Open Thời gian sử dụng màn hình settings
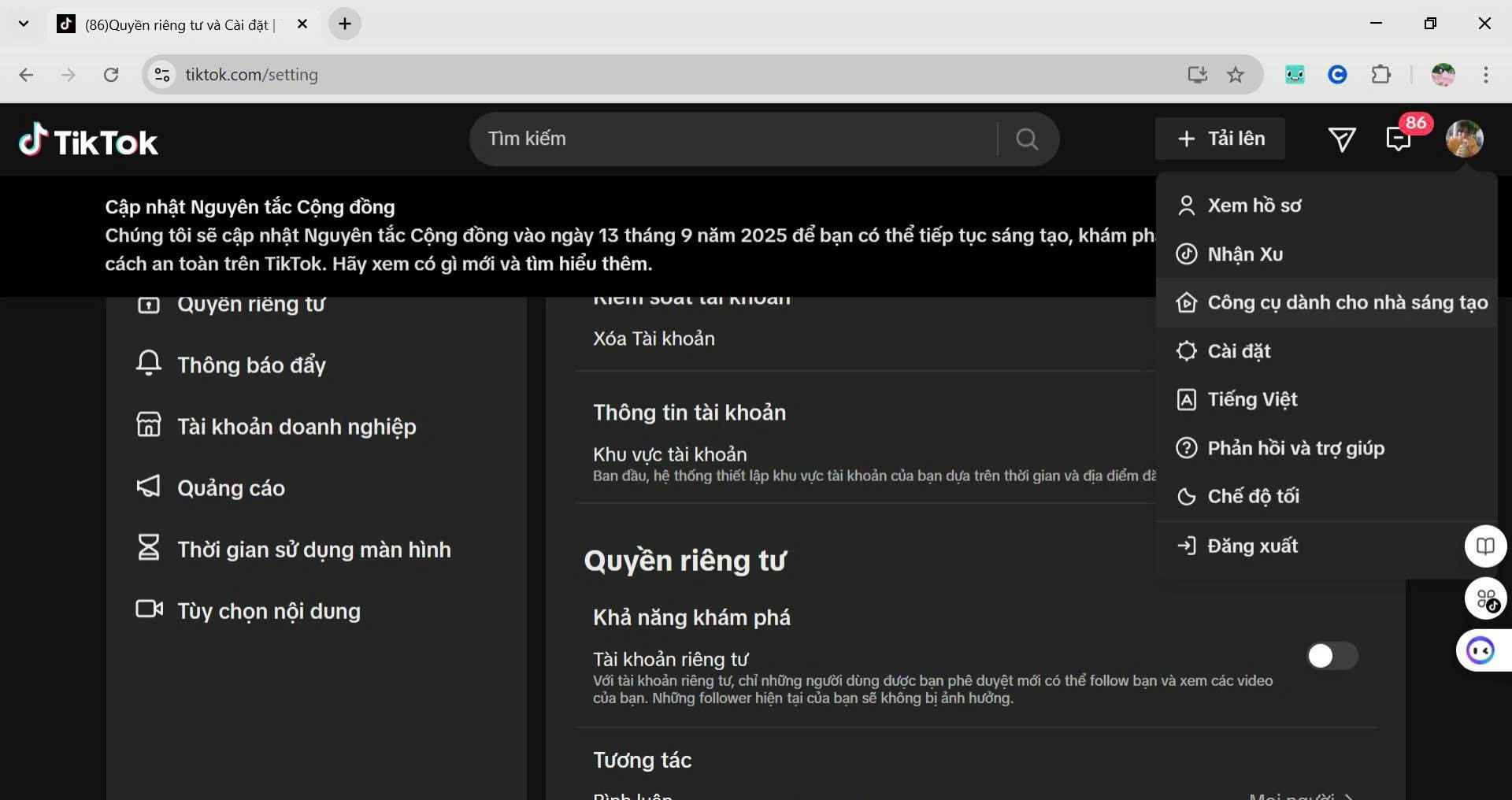 [x=313, y=549]
